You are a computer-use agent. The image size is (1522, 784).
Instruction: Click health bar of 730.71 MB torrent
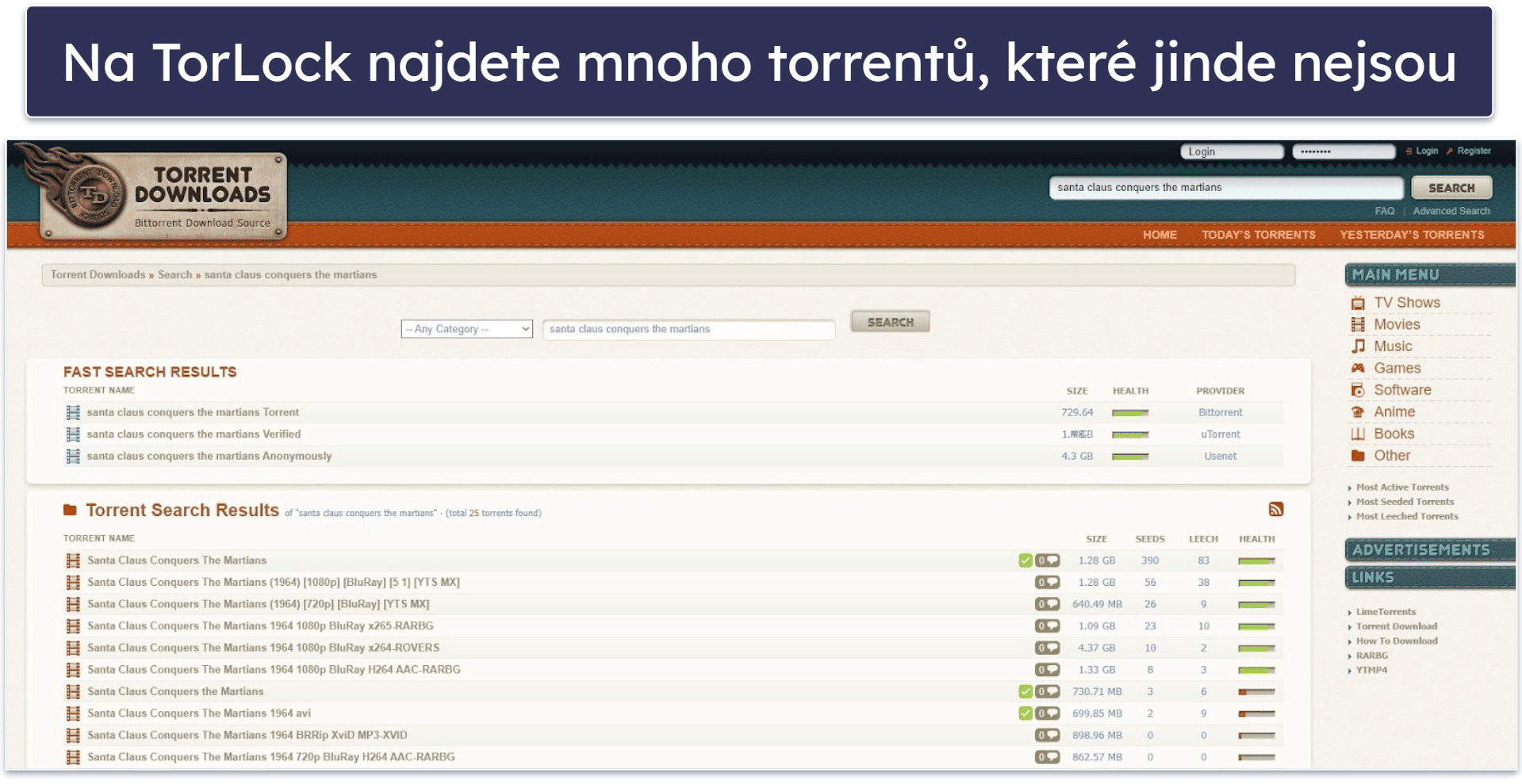1256,692
